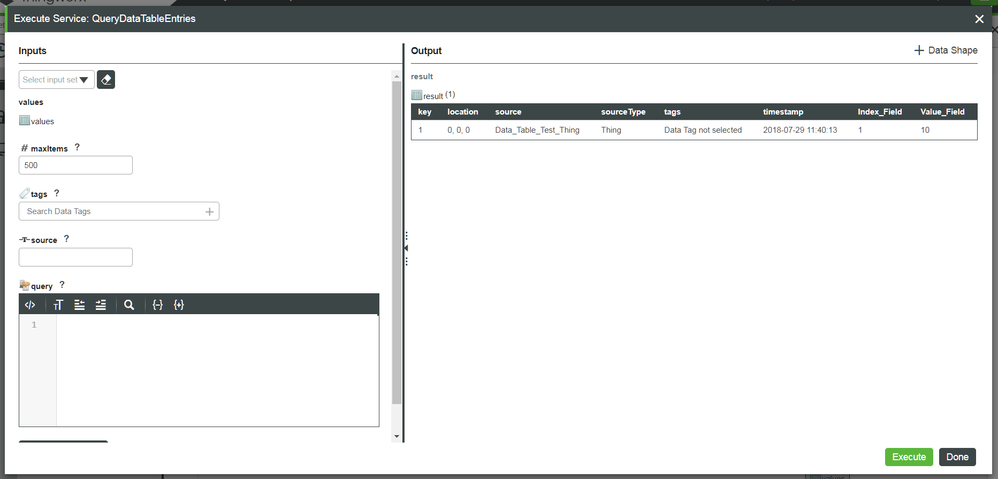Image resolution: width=998 pixels, height=479 pixels.
Task: Click the plus icon to add data tag
Action: point(209,211)
